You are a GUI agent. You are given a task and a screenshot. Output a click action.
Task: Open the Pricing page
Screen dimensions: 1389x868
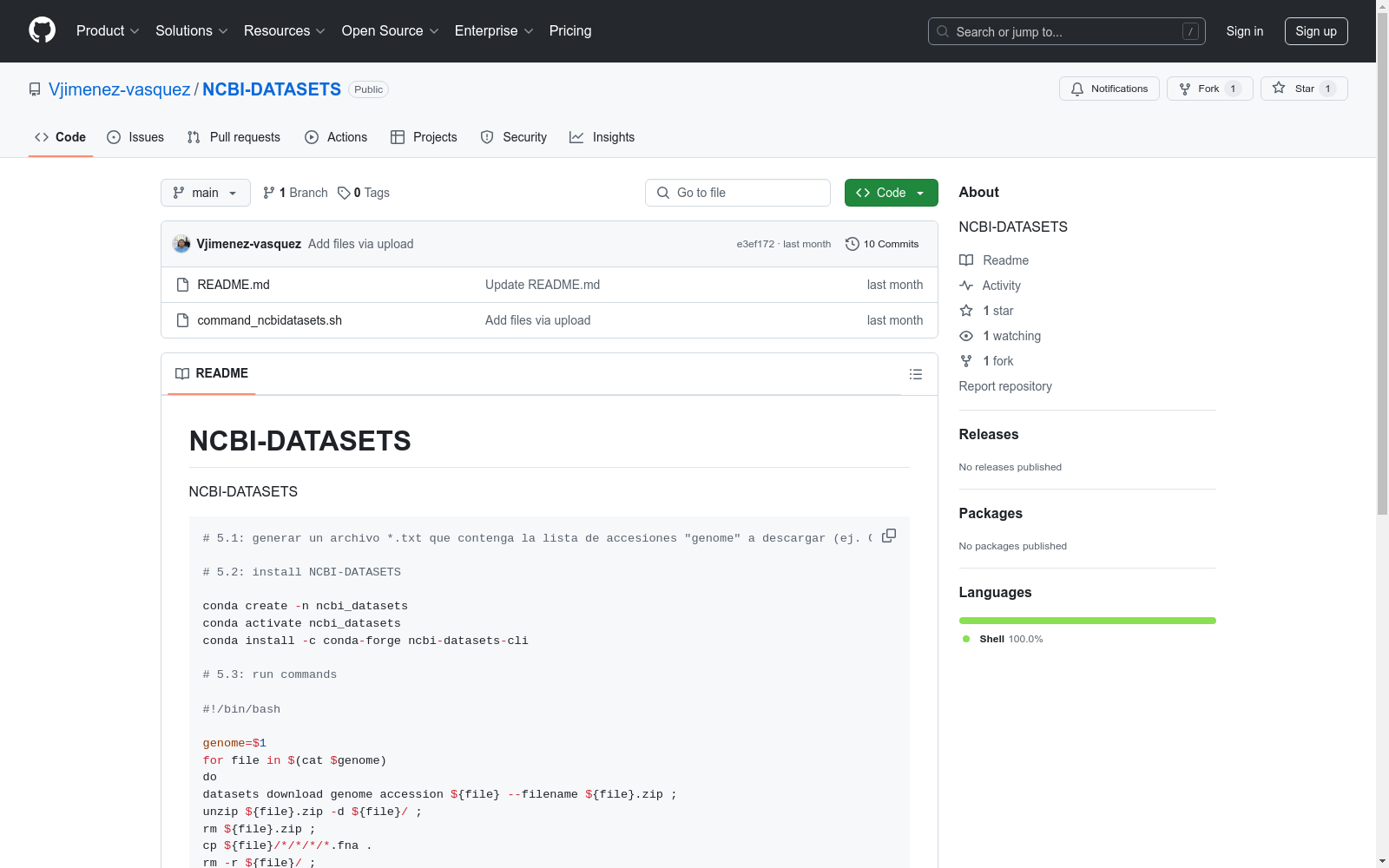(x=570, y=31)
